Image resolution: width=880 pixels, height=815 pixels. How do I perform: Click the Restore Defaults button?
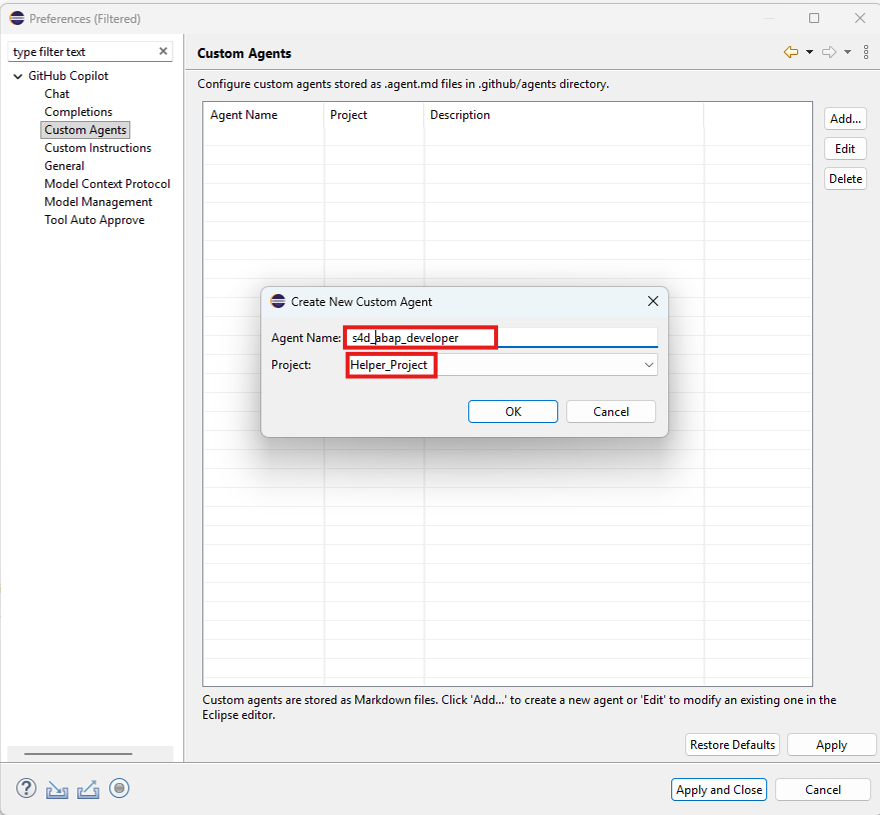pos(732,744)
